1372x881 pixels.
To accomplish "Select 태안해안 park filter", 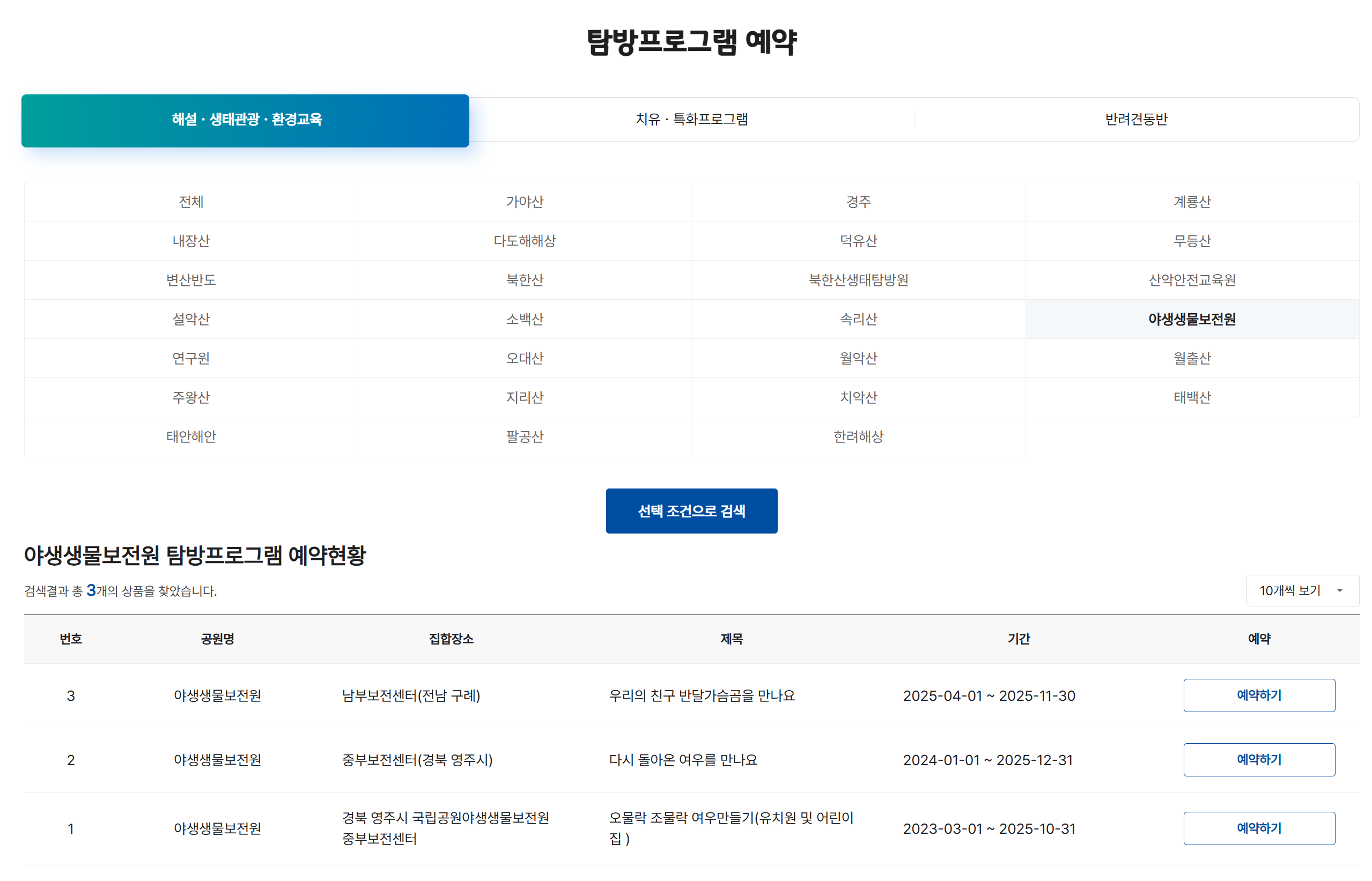I will [191, 436].
